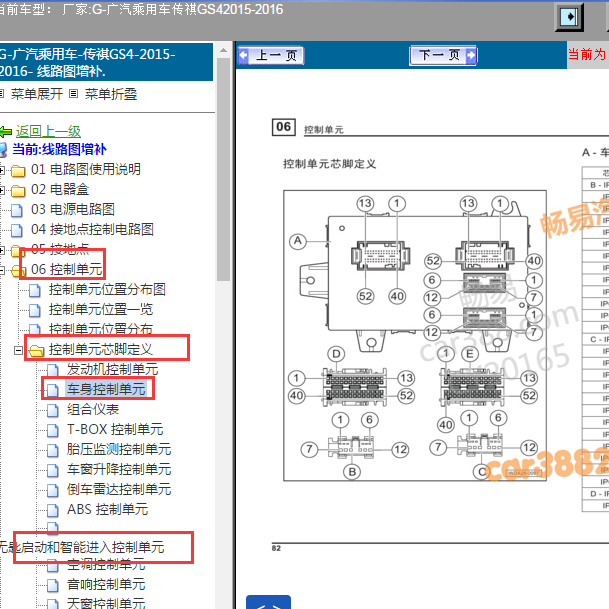Go to next page with 下一页 button

[x=443, y=56]
